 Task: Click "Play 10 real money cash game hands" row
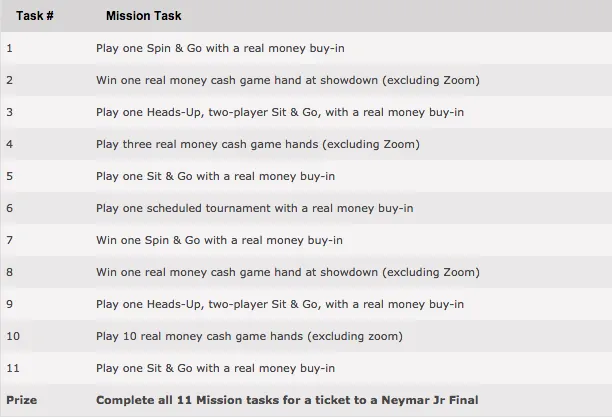pos(249,336)
